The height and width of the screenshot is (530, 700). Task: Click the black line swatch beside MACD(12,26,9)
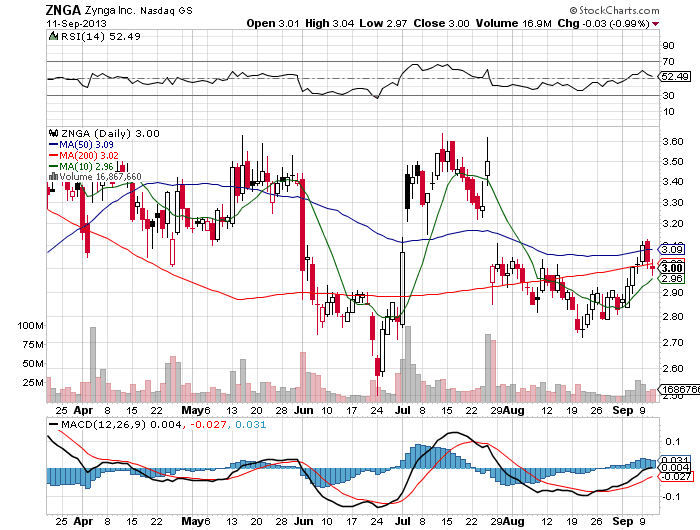click(x=54, y=425)
